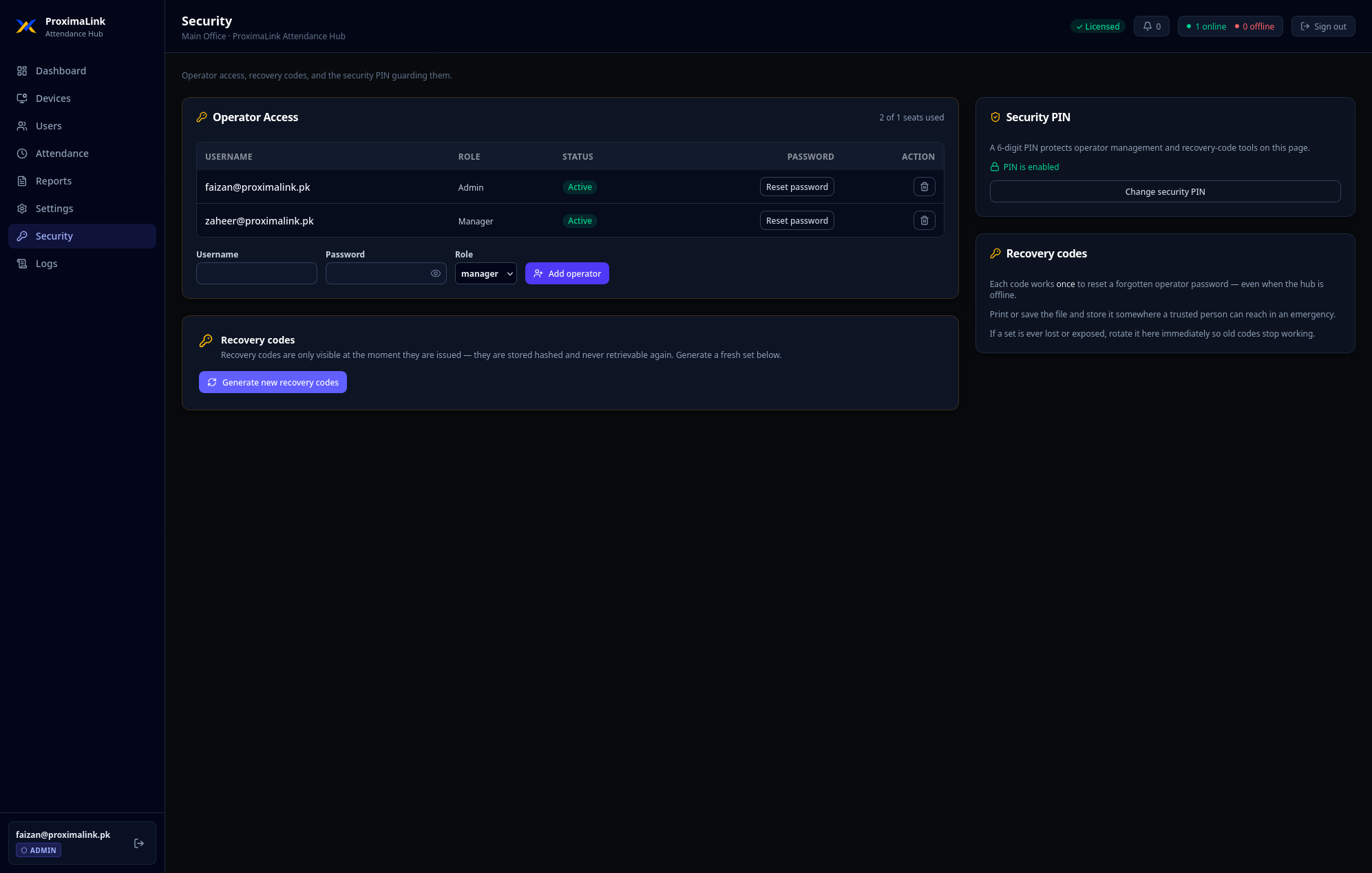Click username zaheer@proximalink.pk in table

[x=259, y=221]
